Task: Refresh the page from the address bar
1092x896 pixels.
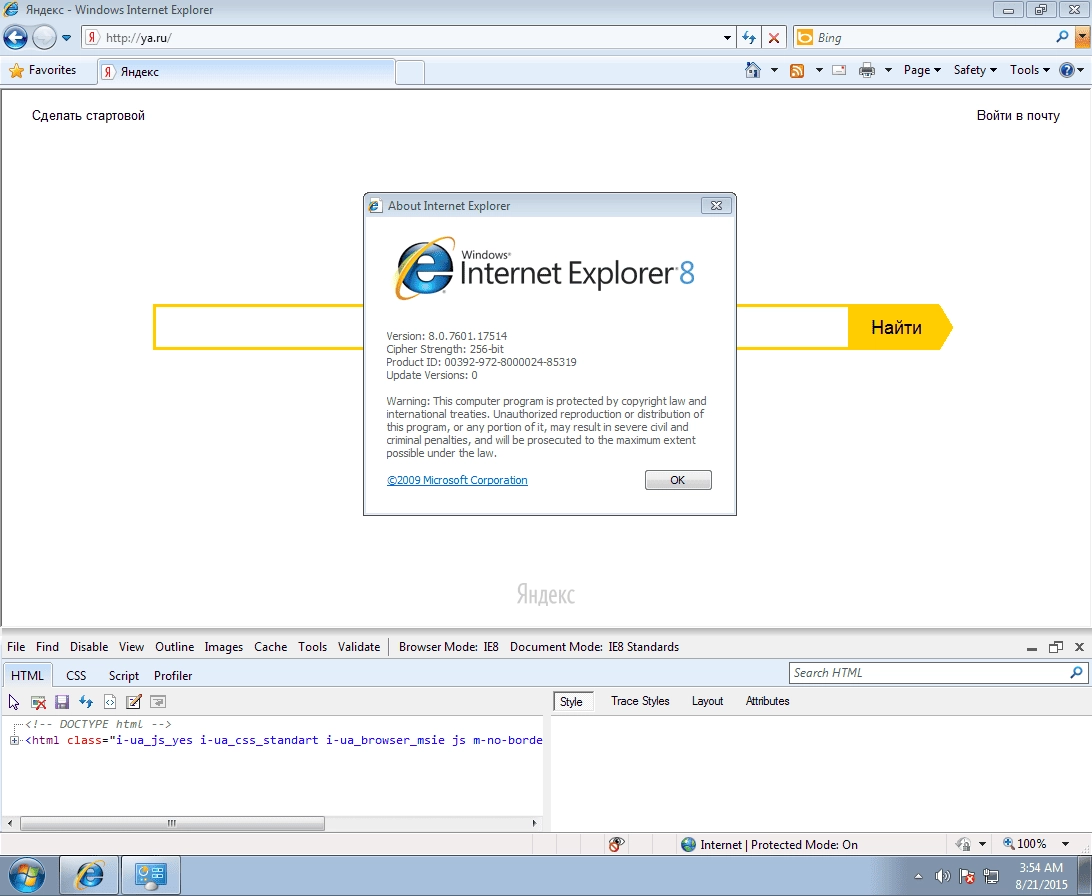Action: [749, 38]
